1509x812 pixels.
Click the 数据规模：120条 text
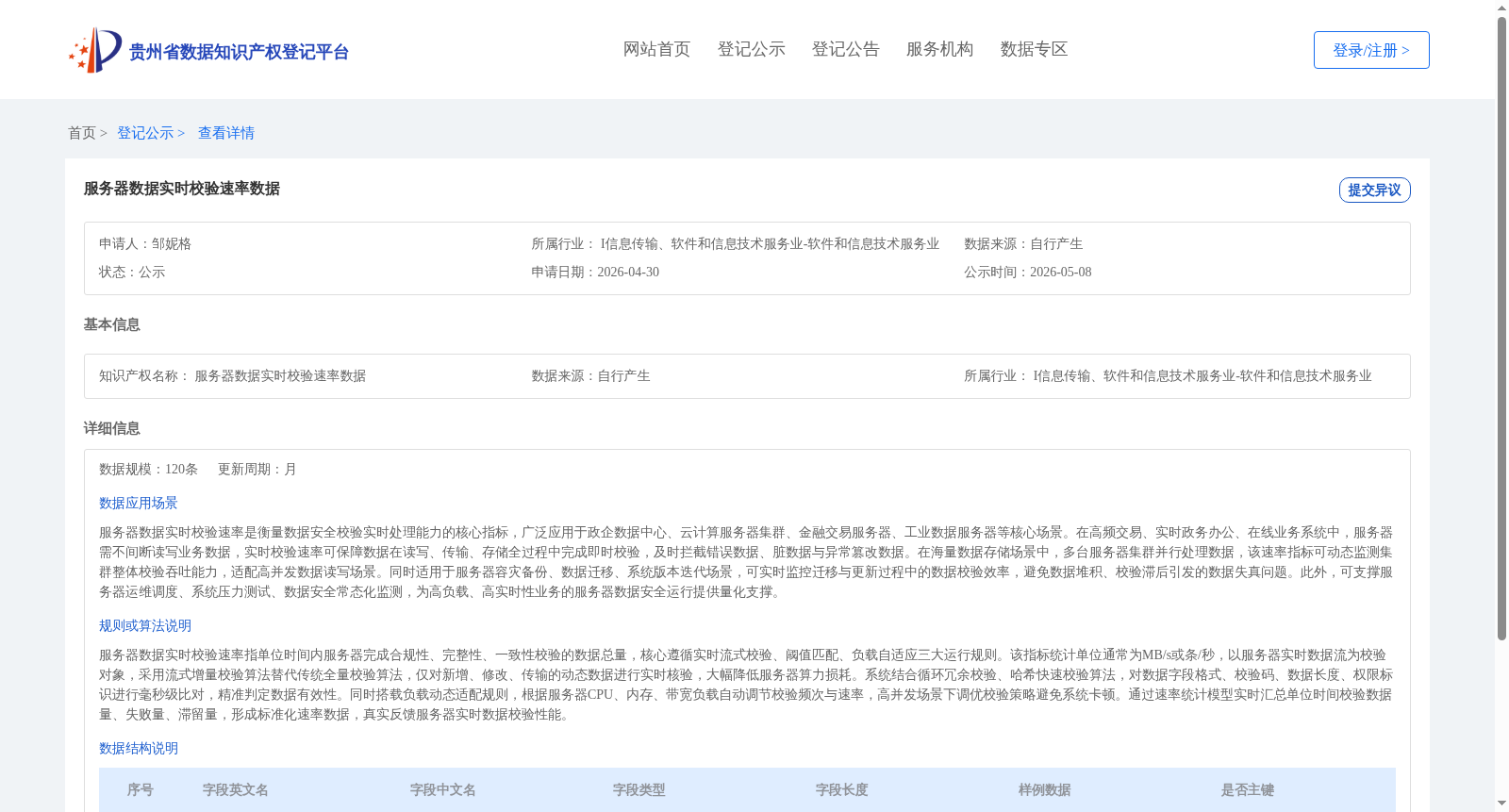click(148, 469)
